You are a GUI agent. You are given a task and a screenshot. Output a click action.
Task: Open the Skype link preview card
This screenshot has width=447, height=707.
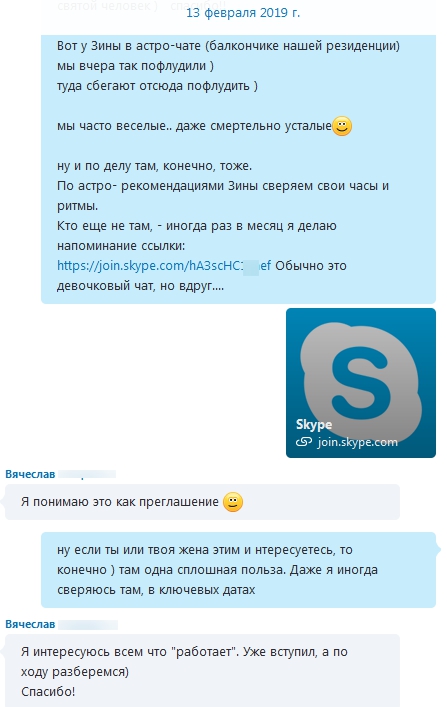(x=361, y=383)
